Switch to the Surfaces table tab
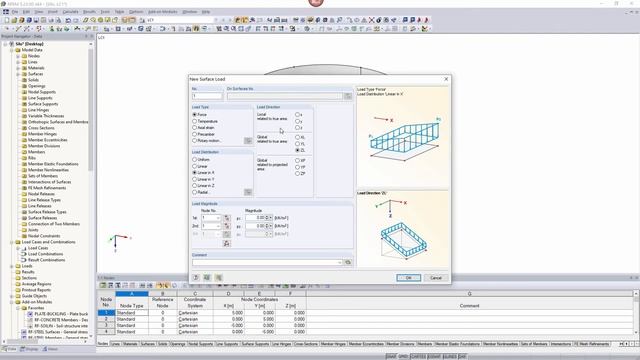The image size is (640, 360). [148, 344]
